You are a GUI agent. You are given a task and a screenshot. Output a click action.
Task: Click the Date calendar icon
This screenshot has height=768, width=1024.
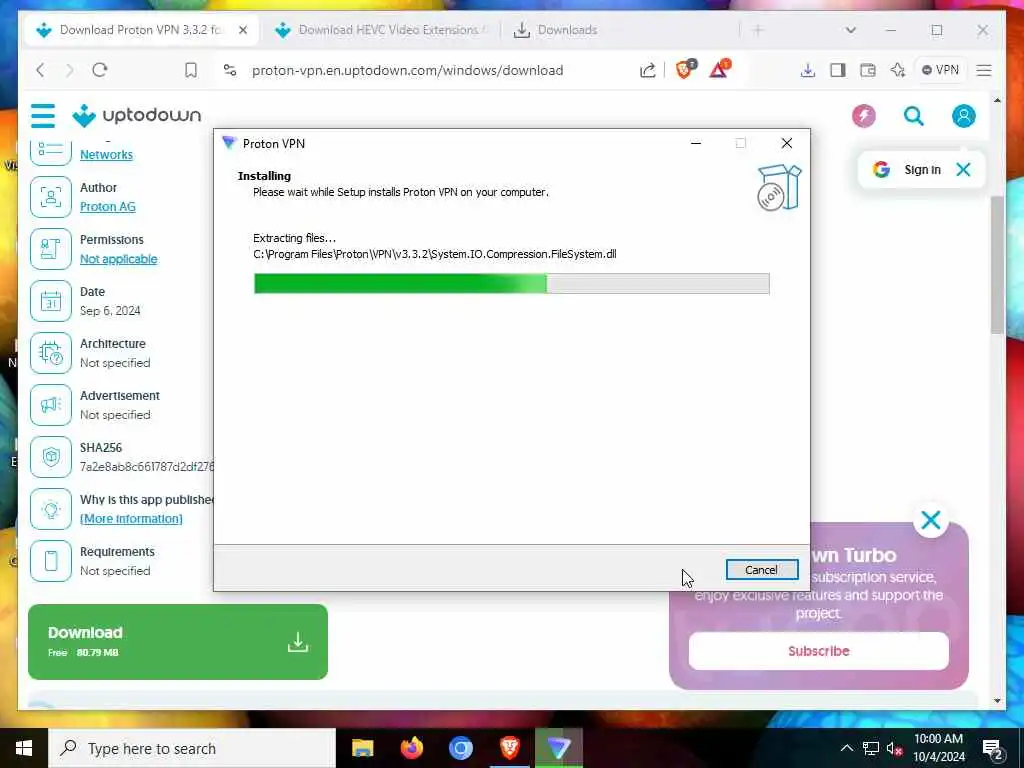[51, 301]
